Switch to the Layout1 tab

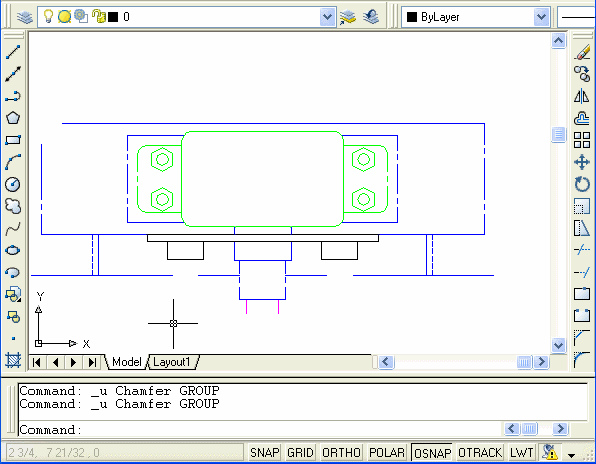coord(172,362)
